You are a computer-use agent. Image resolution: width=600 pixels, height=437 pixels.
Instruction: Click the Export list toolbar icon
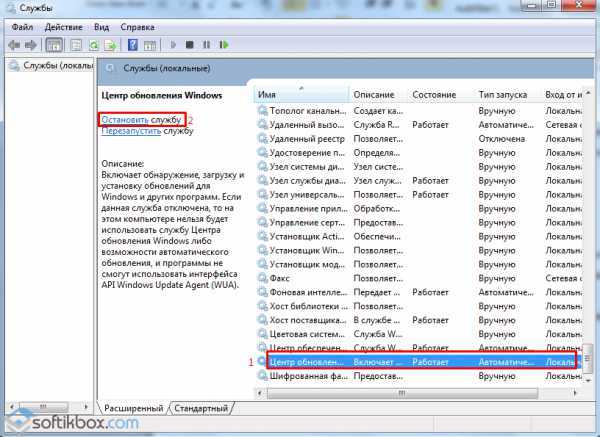click(110, 45)
